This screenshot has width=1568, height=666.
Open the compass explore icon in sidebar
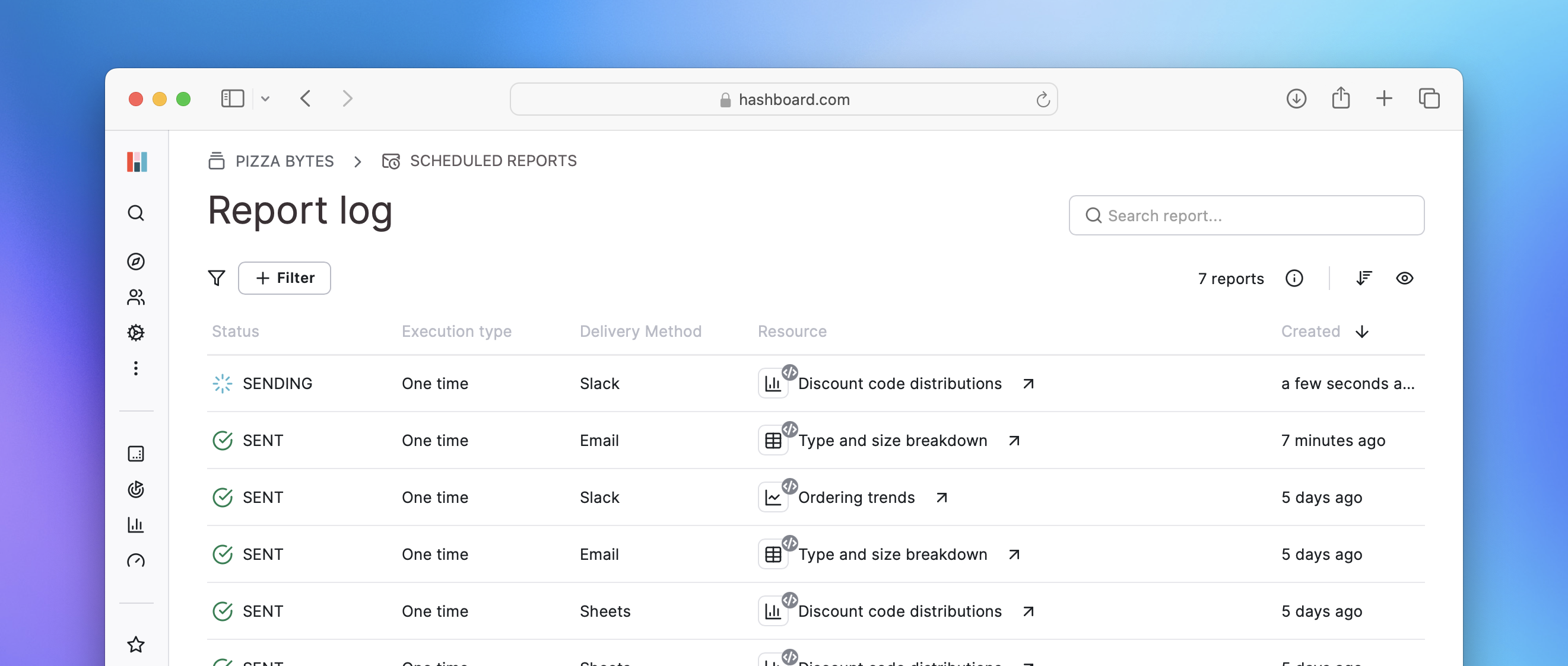point(136,262)
